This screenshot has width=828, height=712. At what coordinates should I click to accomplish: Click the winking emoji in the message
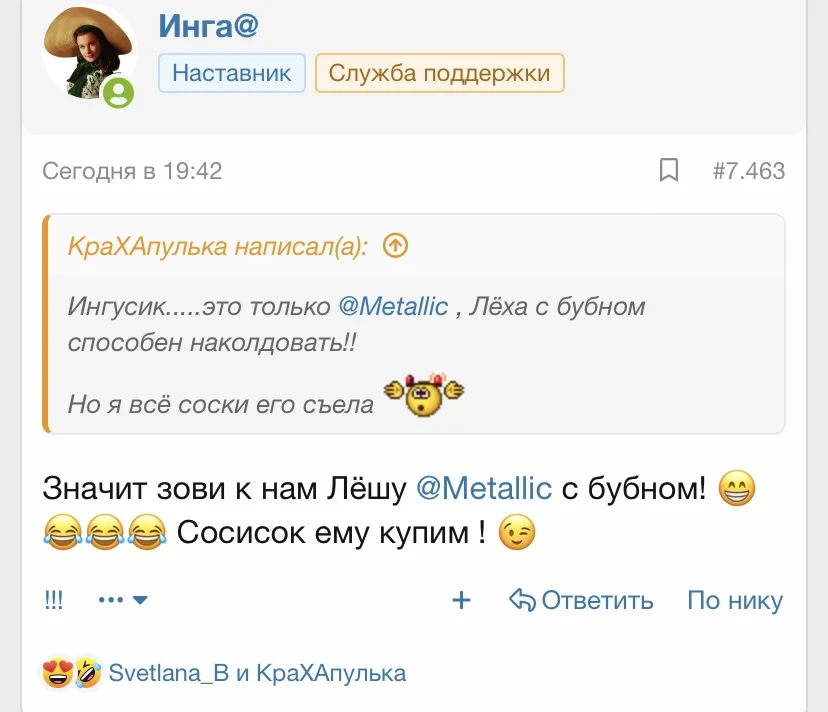click(x=517, y=533)
